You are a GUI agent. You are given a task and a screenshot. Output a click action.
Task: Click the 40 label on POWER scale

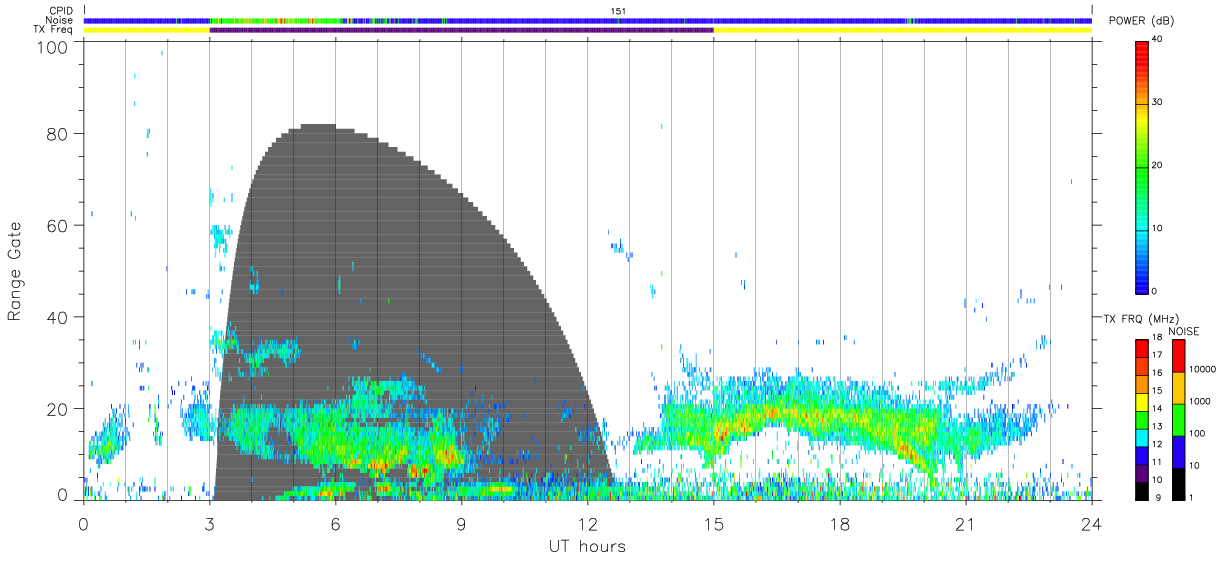(x=1157, y=39)
